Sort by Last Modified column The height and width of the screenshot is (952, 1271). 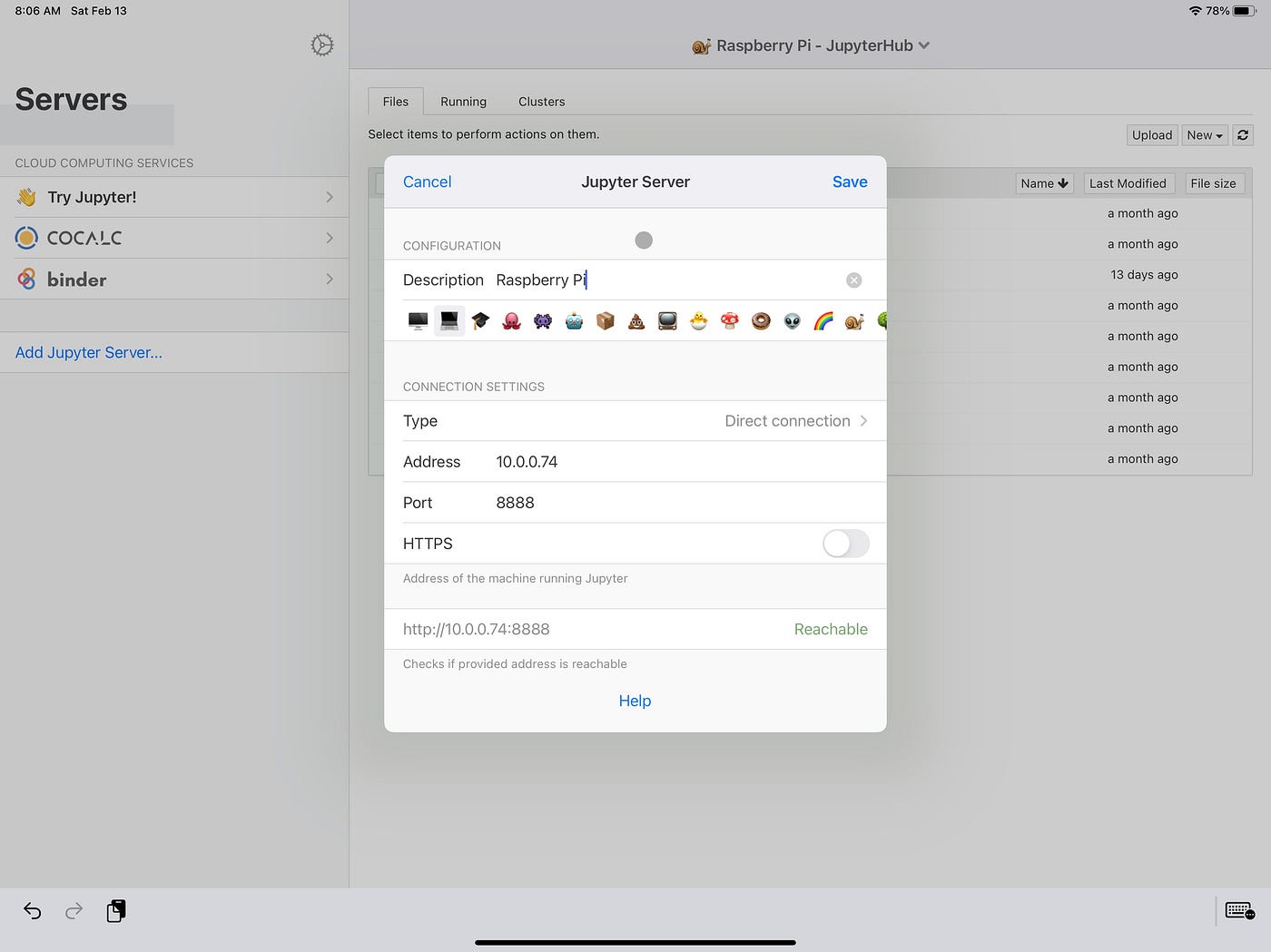[x=1128, y=183]
